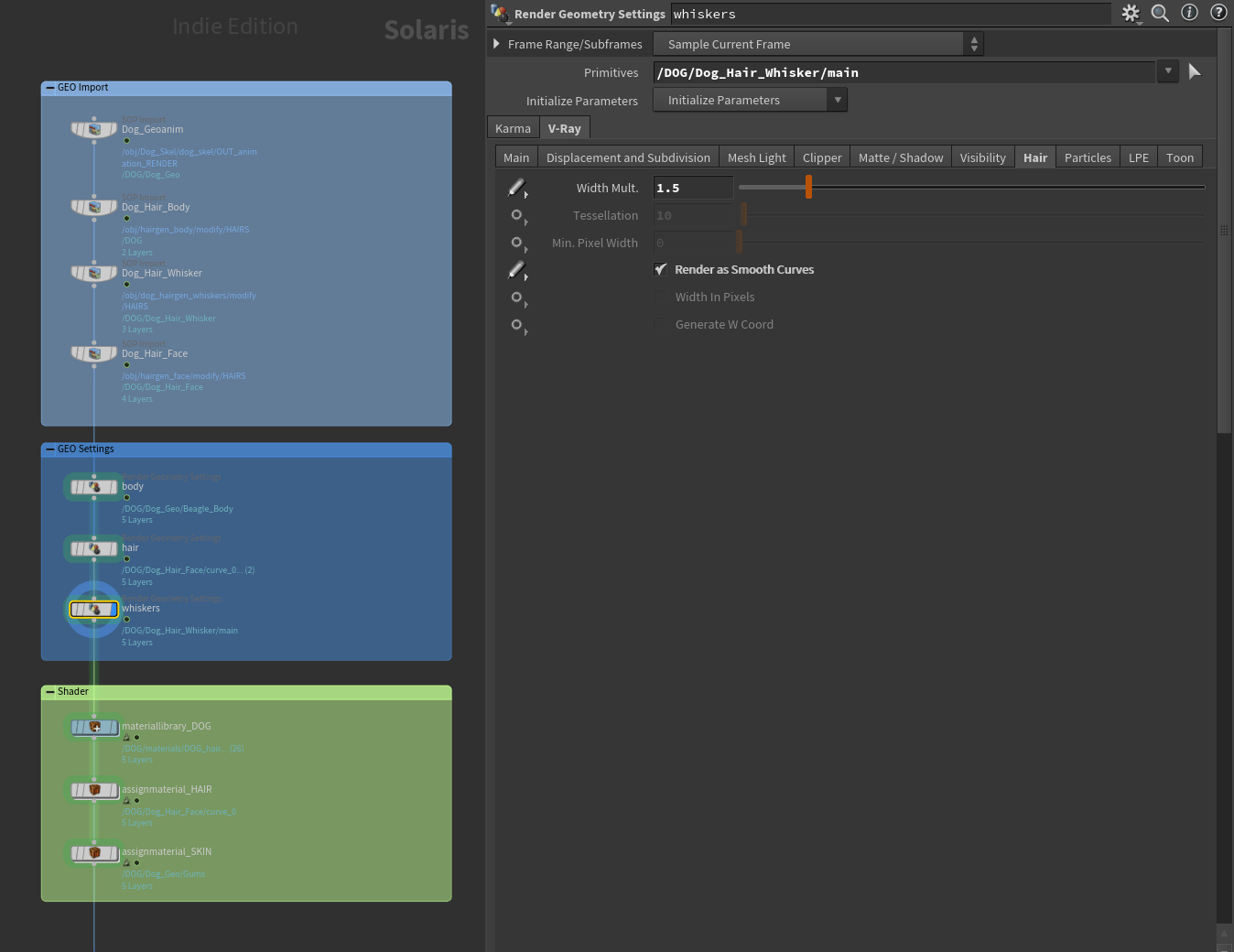Click the primitives selection arrow icon
Image resolution: width=1234 pixels, height=952 pixels.
[1194, 71]
